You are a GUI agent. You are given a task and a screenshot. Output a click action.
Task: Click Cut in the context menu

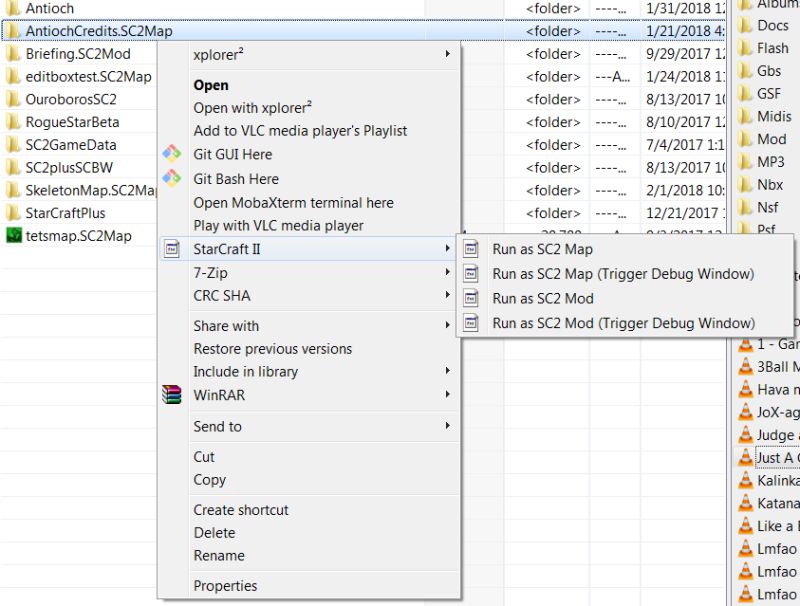[x=204, y=457]
